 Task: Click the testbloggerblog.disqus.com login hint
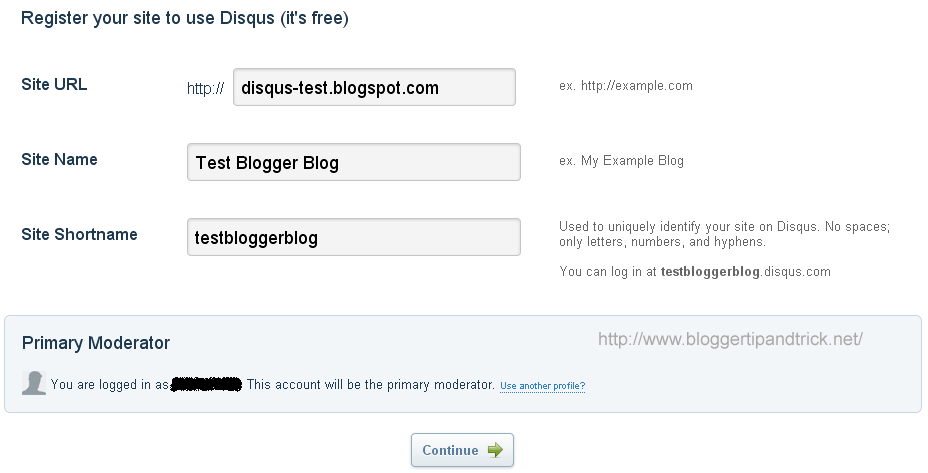(695, 272)
